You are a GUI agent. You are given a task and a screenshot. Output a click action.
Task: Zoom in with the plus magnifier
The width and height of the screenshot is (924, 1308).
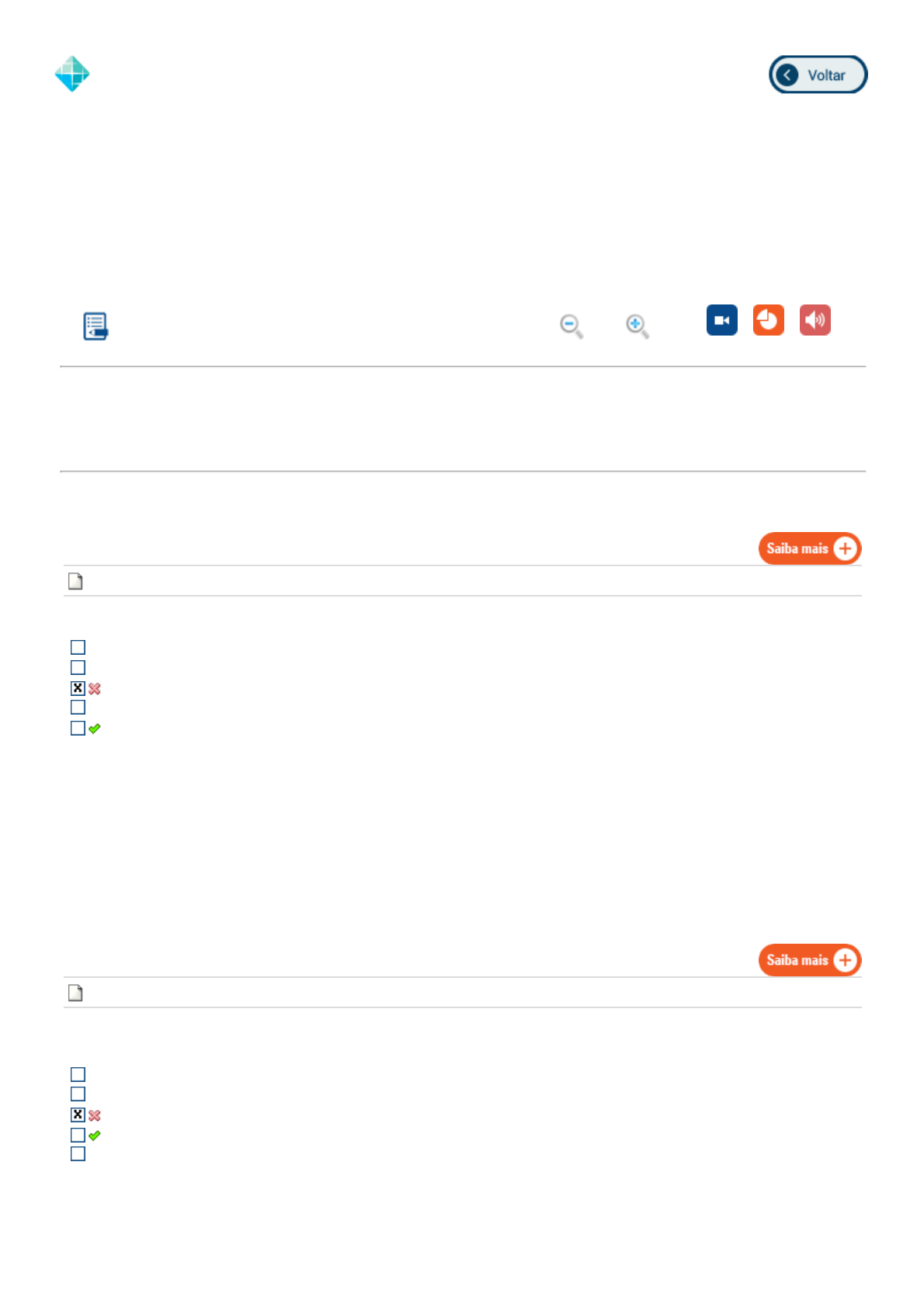[637, 325]
